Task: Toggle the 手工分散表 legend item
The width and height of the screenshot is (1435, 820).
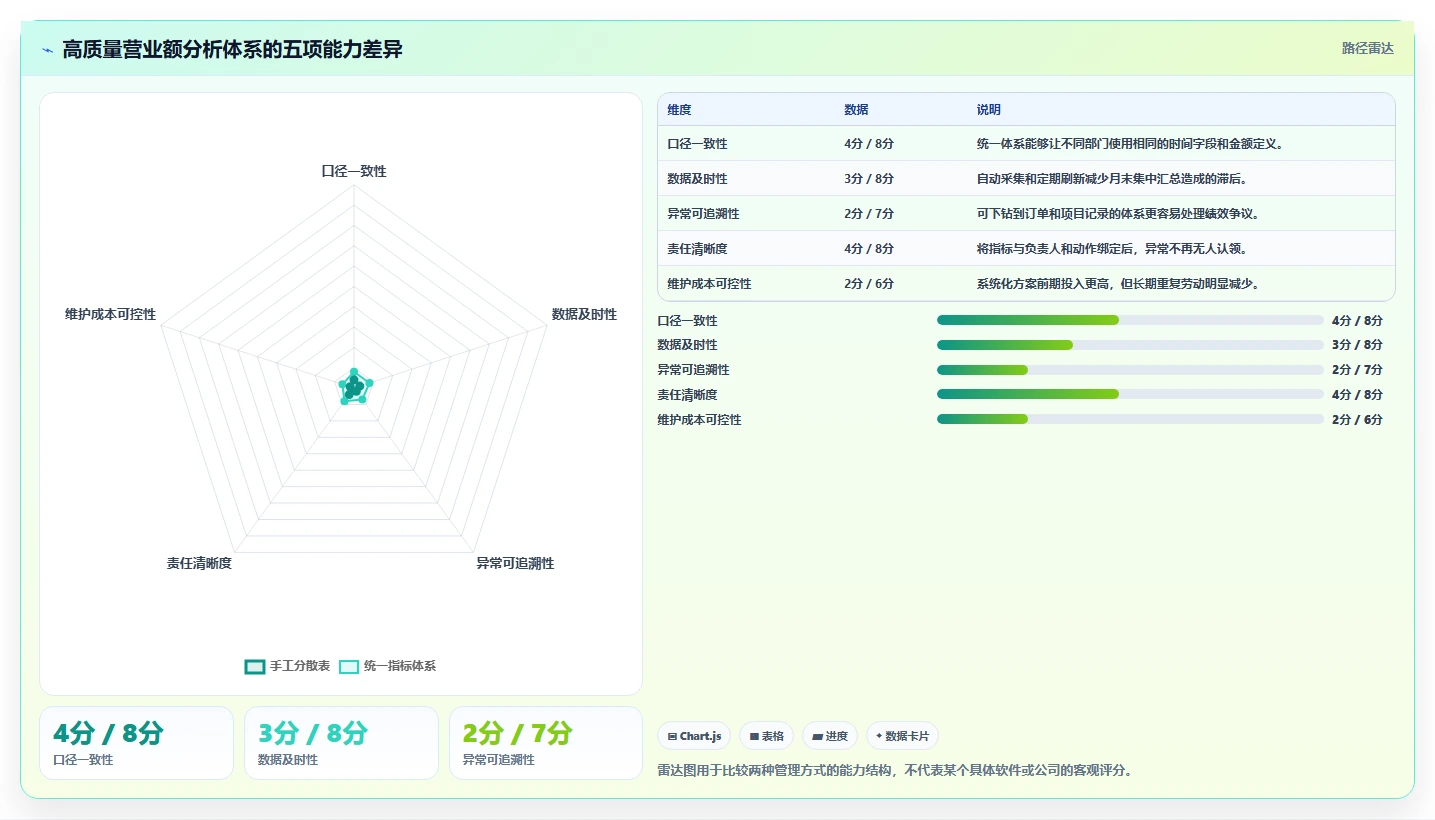Action: (288, 666)
